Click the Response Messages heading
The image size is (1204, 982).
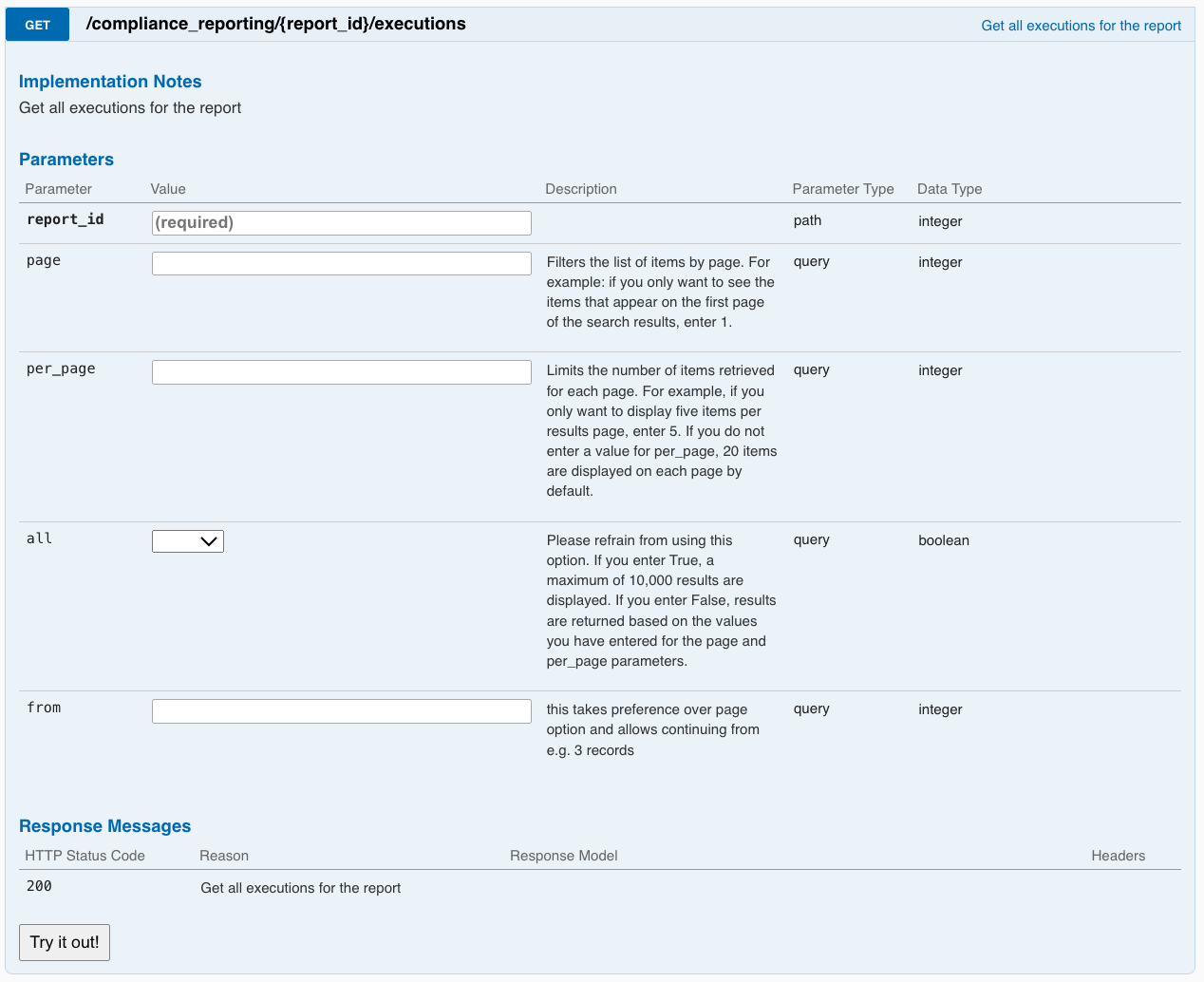[104, 826]
